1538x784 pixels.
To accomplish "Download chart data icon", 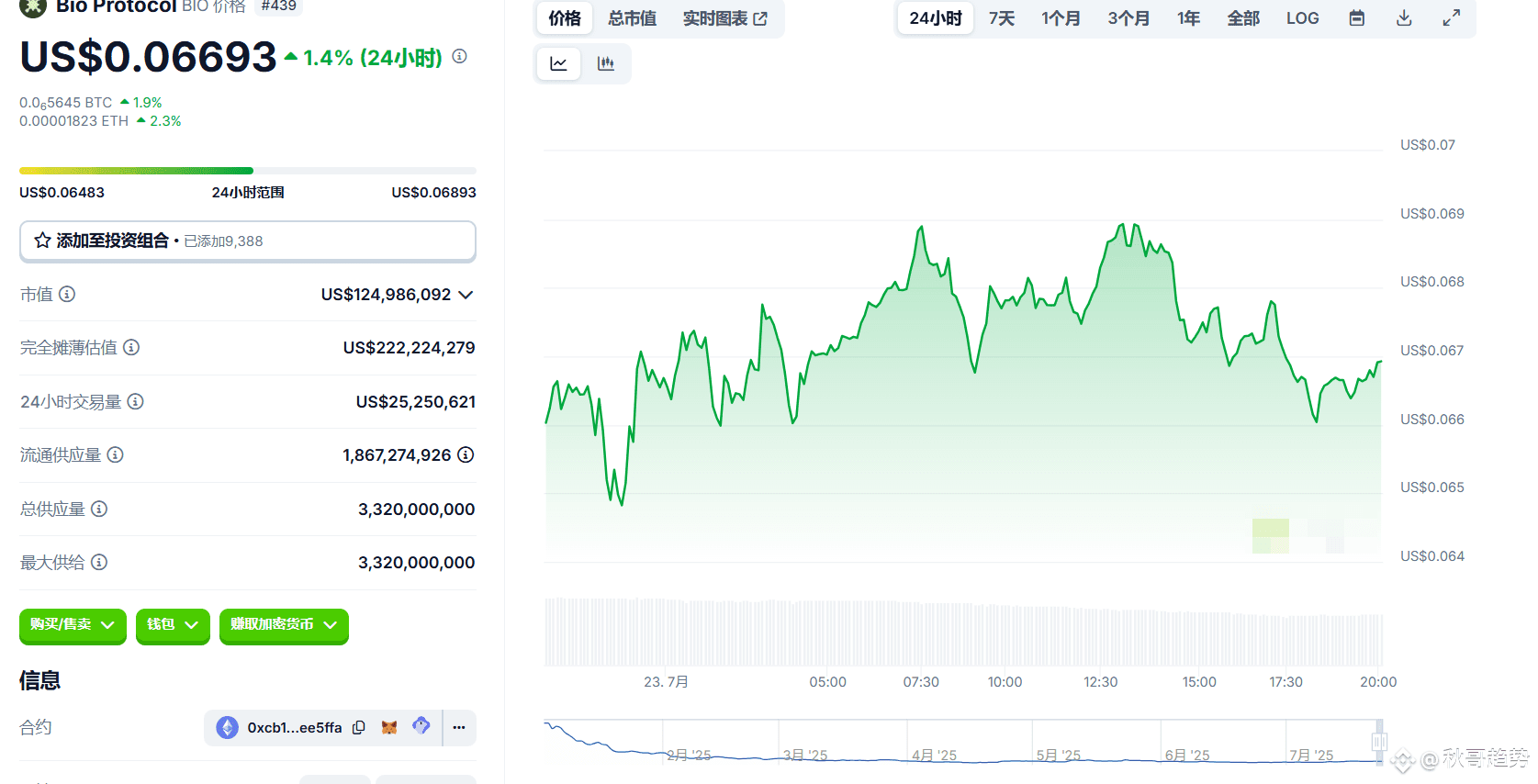I will (x=1404, y=18).
